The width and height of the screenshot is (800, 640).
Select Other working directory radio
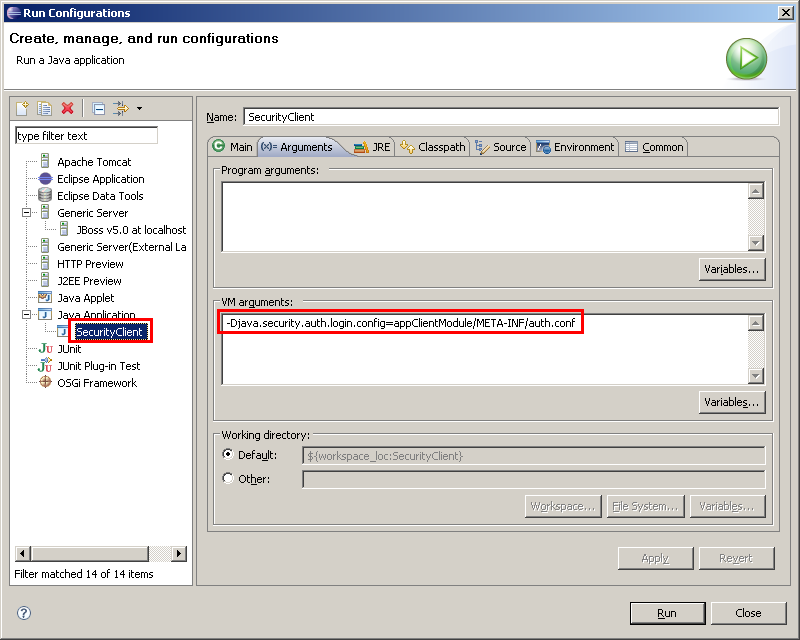point(228,478)
